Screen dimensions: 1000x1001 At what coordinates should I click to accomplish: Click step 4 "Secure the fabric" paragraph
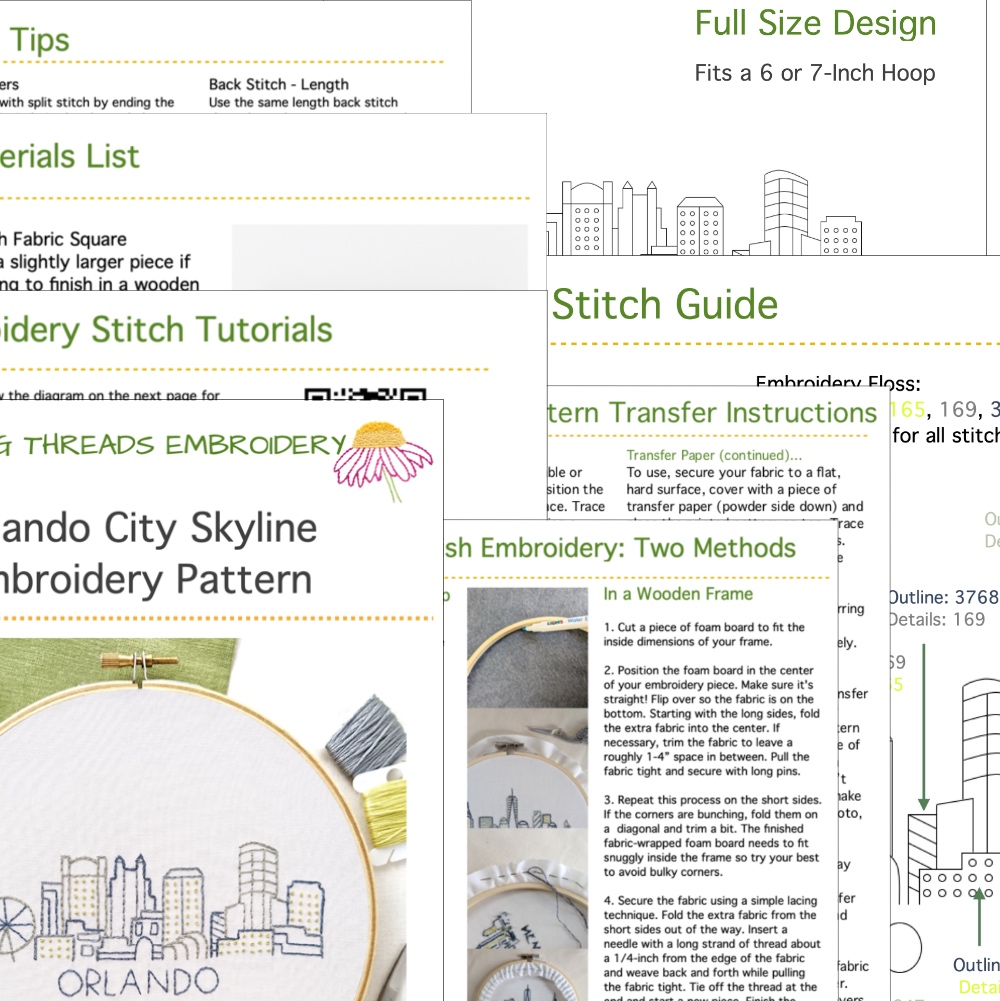click(711, 950)
